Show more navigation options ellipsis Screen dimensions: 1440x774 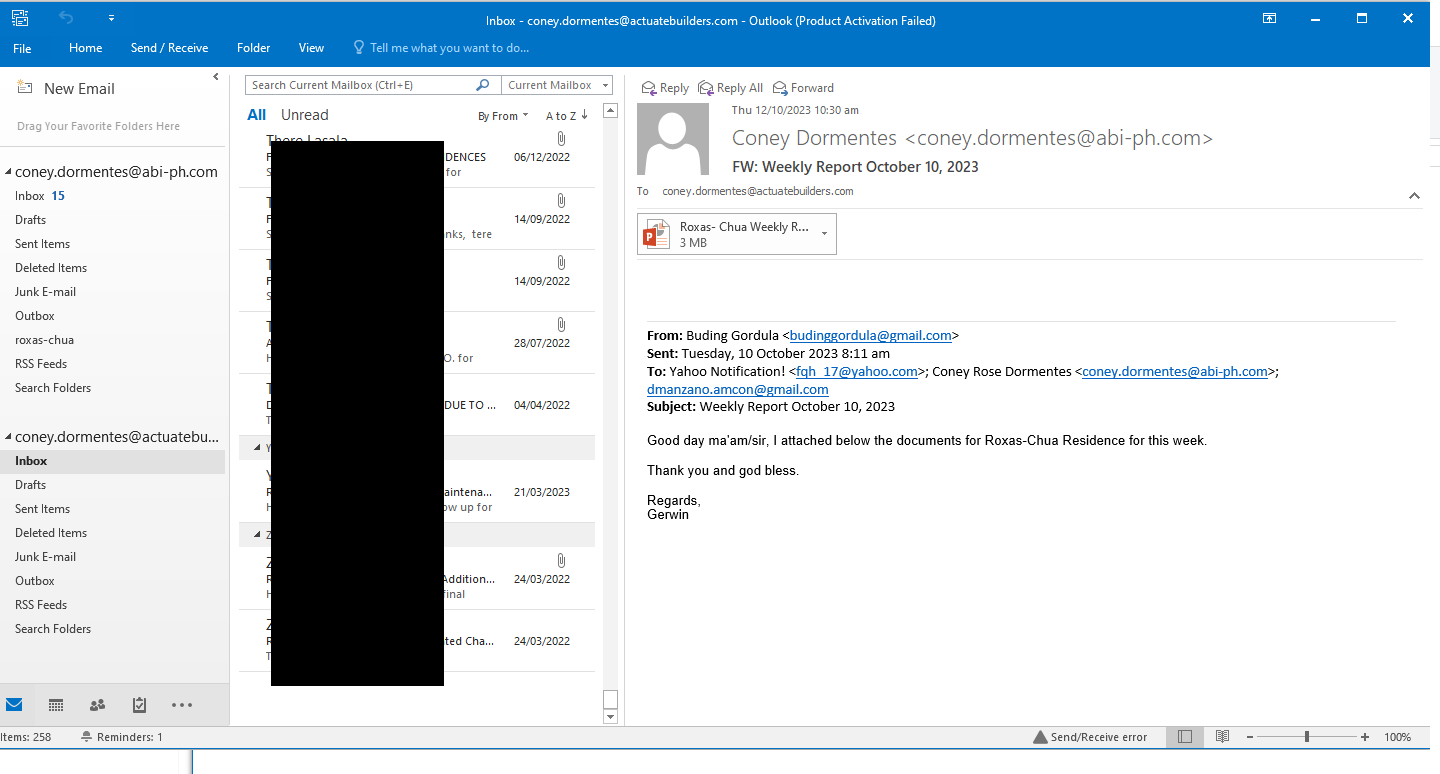182,705
